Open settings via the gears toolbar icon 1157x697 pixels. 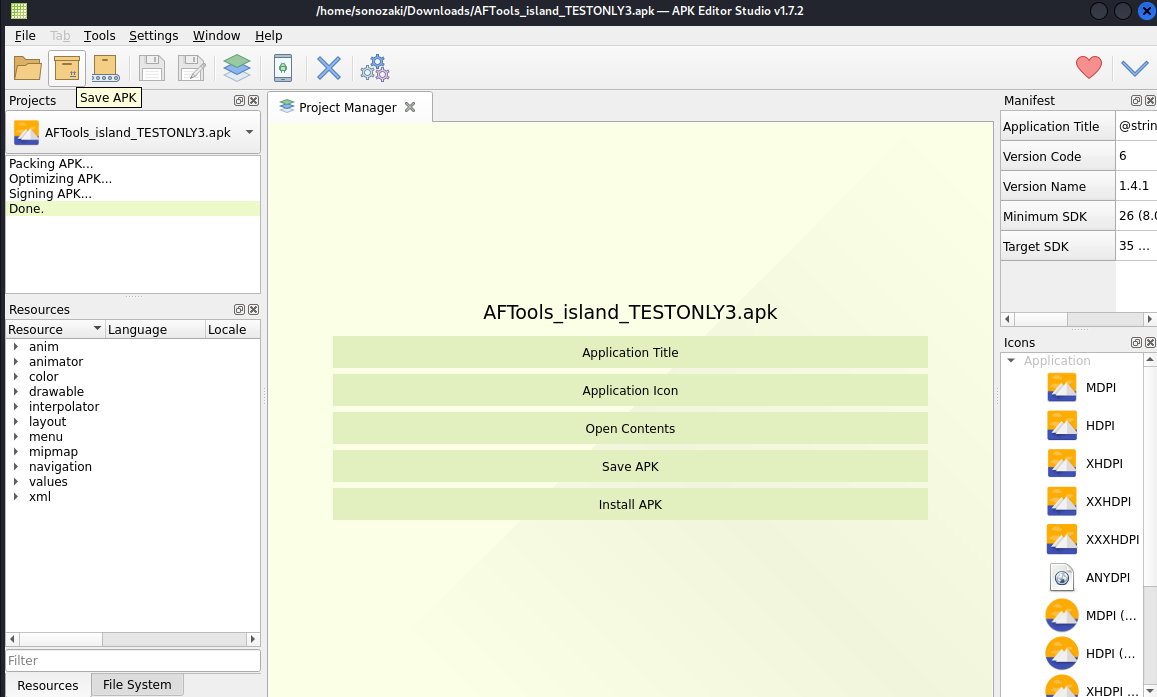click(375, 69)
